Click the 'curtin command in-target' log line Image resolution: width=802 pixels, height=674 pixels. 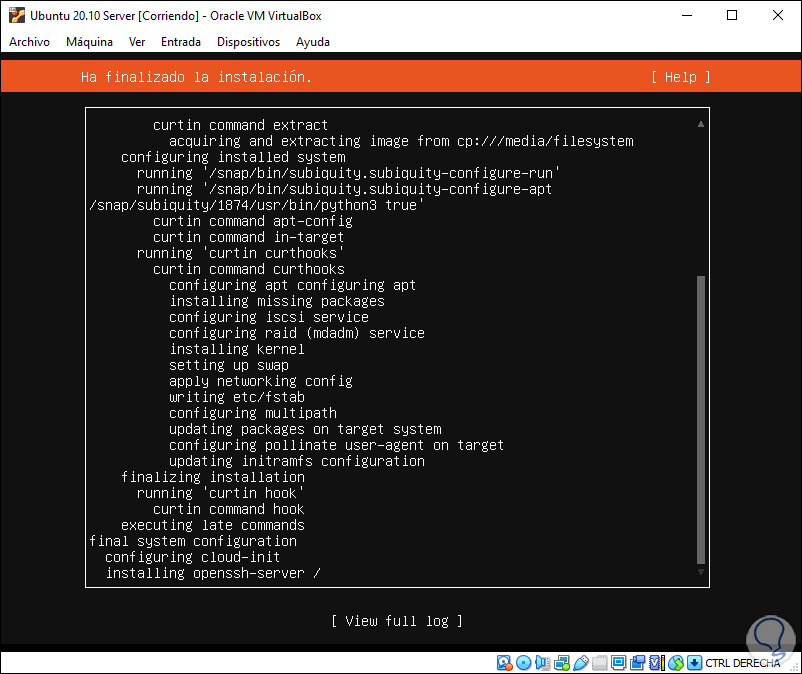point(249,237)
